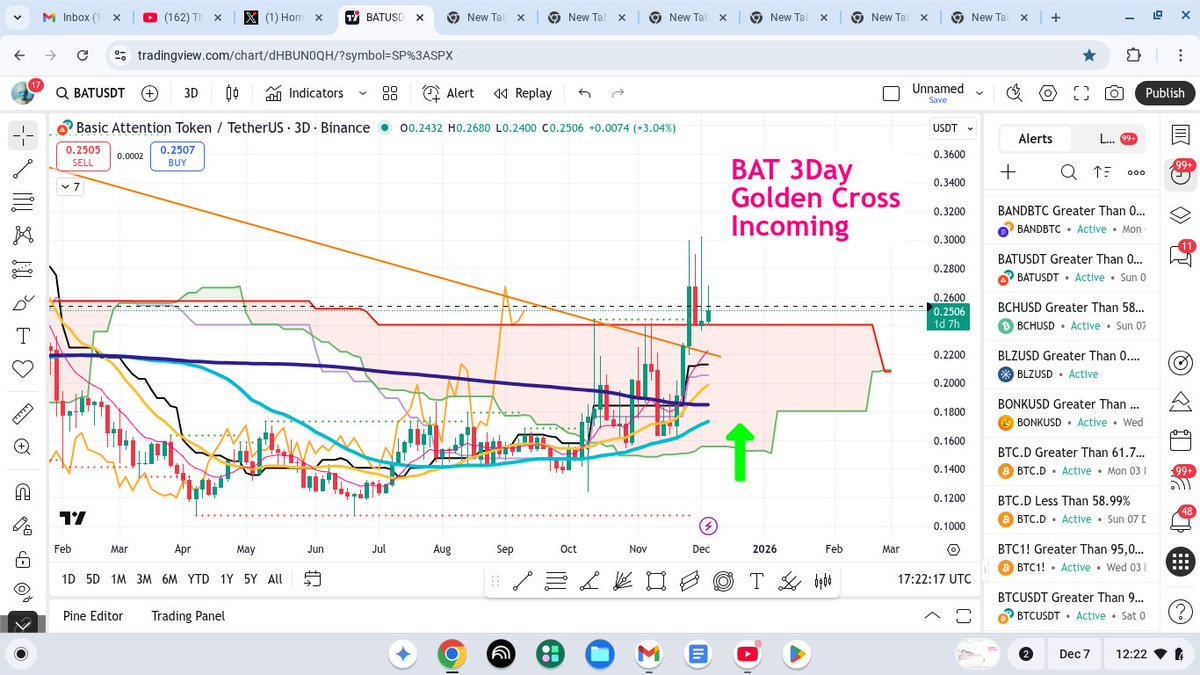
Task: Toggle fullscreen mode icon
Action: [x=1081, y=93]
